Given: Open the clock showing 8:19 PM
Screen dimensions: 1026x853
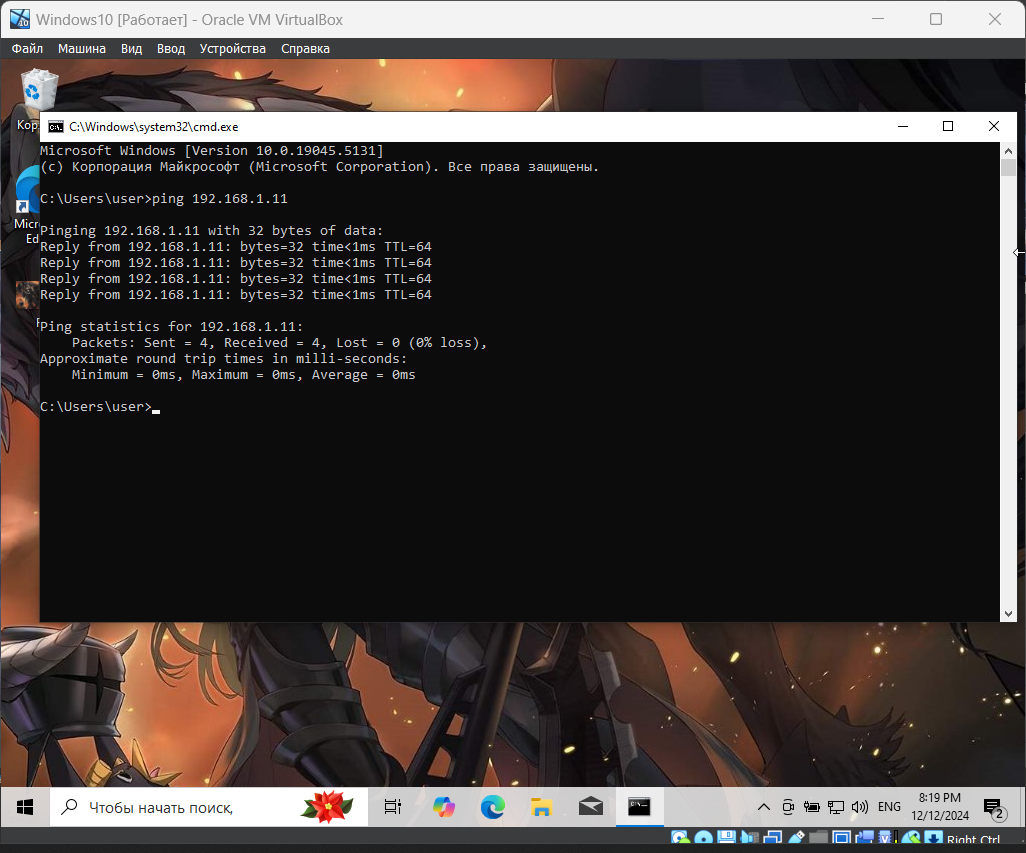Looking at the screenshot, I should tap(940, 807).
